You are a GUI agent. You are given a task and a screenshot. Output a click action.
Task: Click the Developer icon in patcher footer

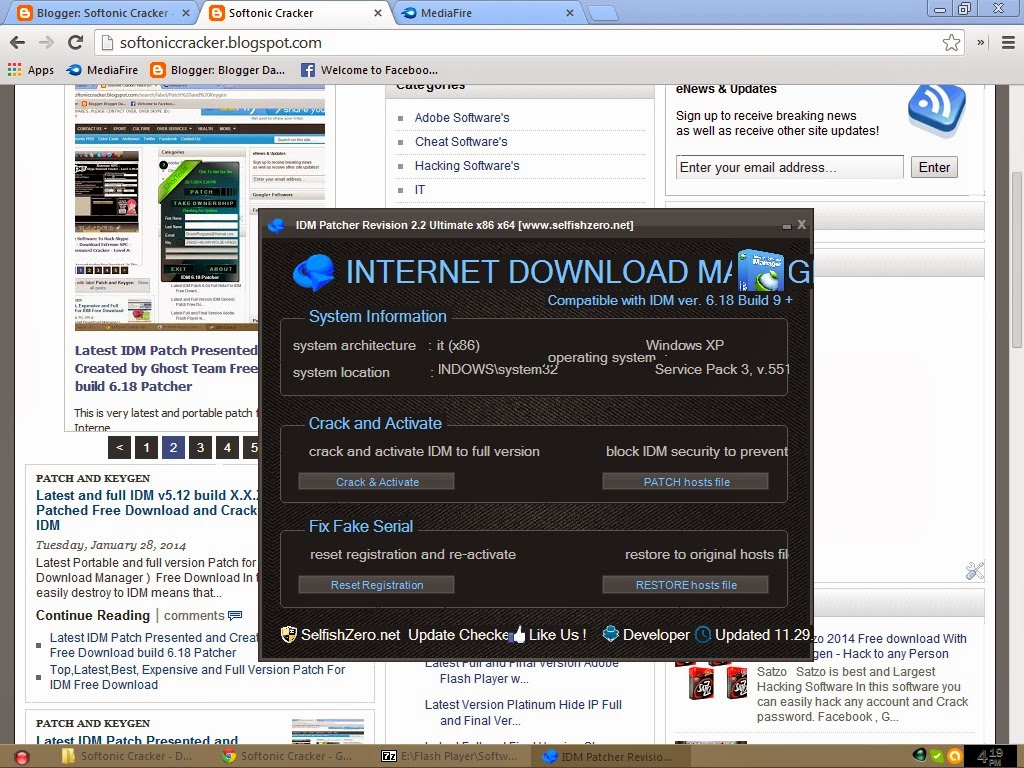coord(610,634)
